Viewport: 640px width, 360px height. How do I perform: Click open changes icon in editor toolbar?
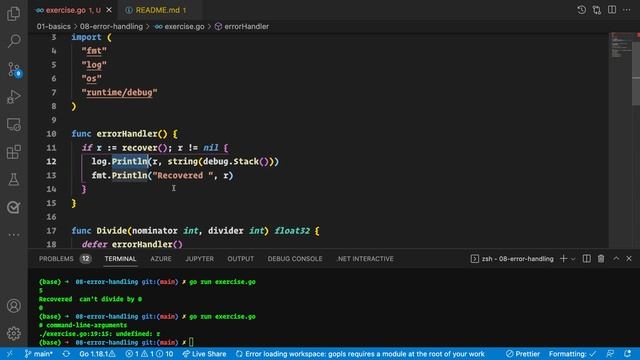pyautogui.click(x=597, y=10)
